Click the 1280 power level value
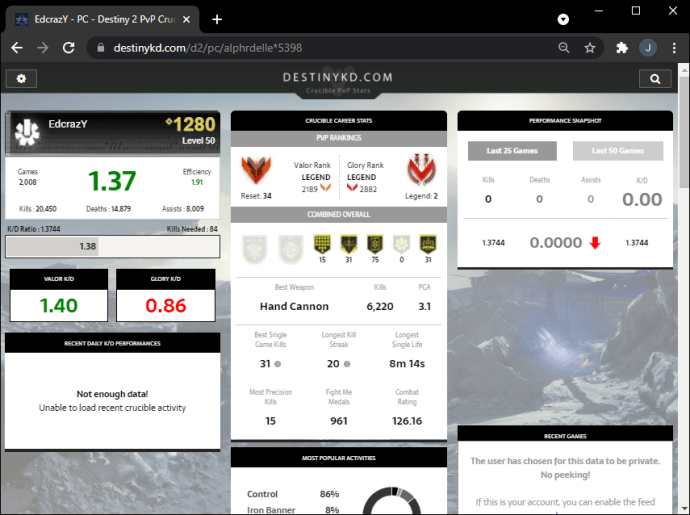Image resolution: width=690 pixels, height=515 pixels. [194, 125]
